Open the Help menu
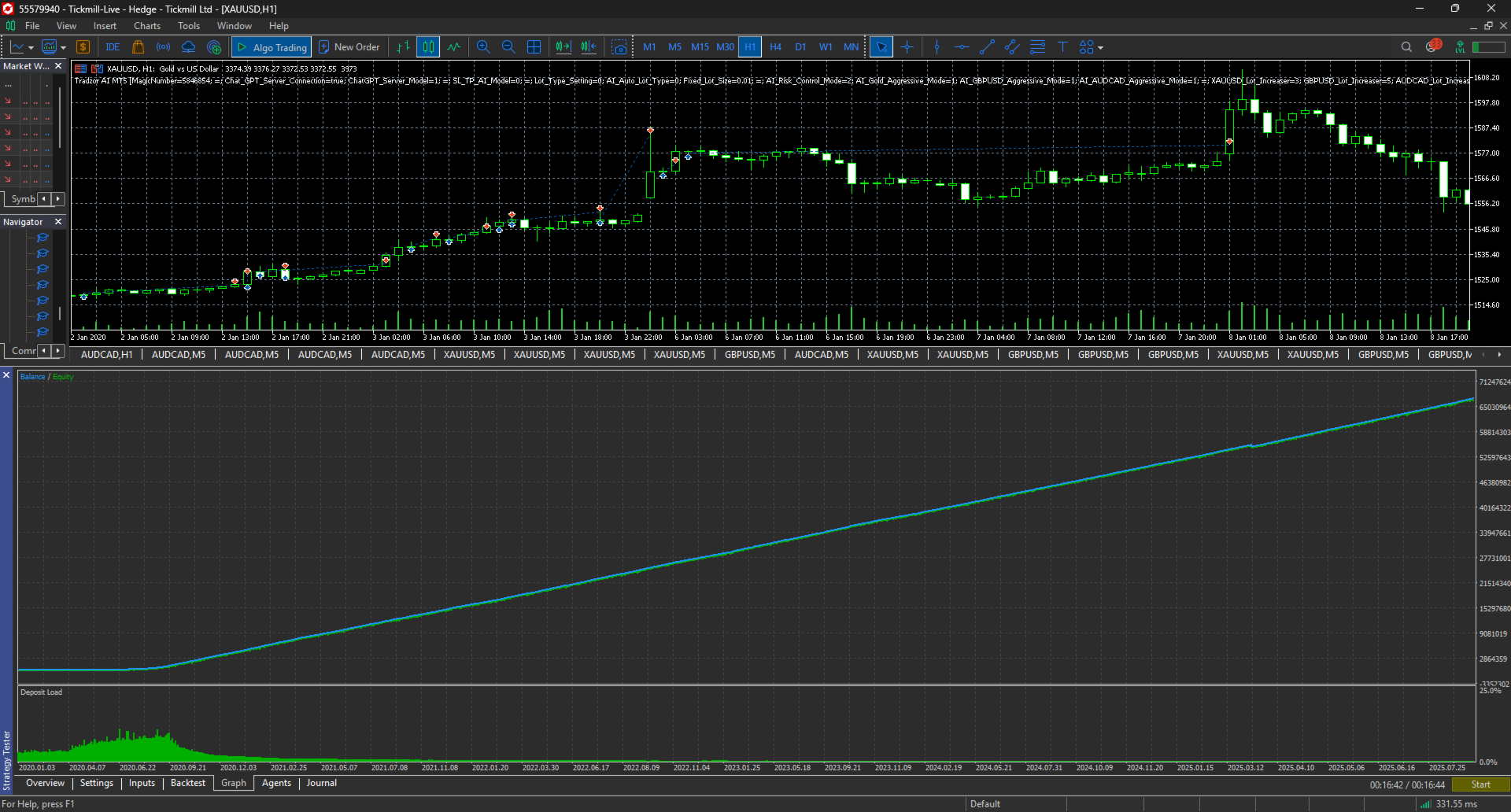 [279, 26]
